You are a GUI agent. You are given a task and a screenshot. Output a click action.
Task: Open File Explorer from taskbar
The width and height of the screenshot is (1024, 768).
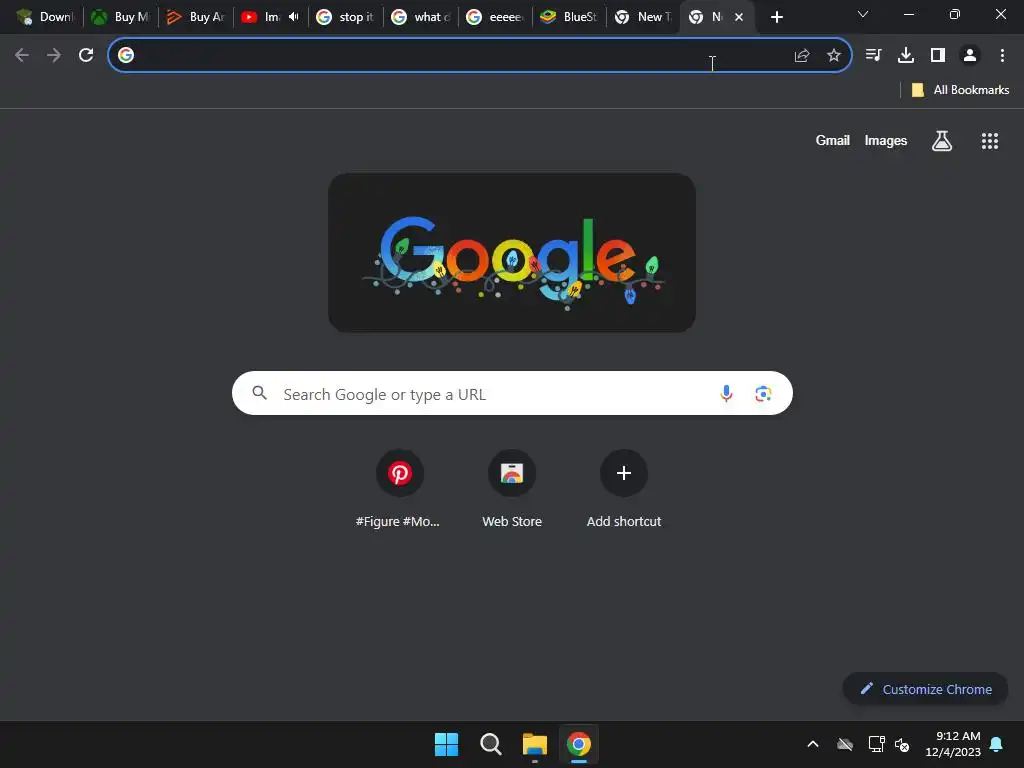(x=535, y=744)
